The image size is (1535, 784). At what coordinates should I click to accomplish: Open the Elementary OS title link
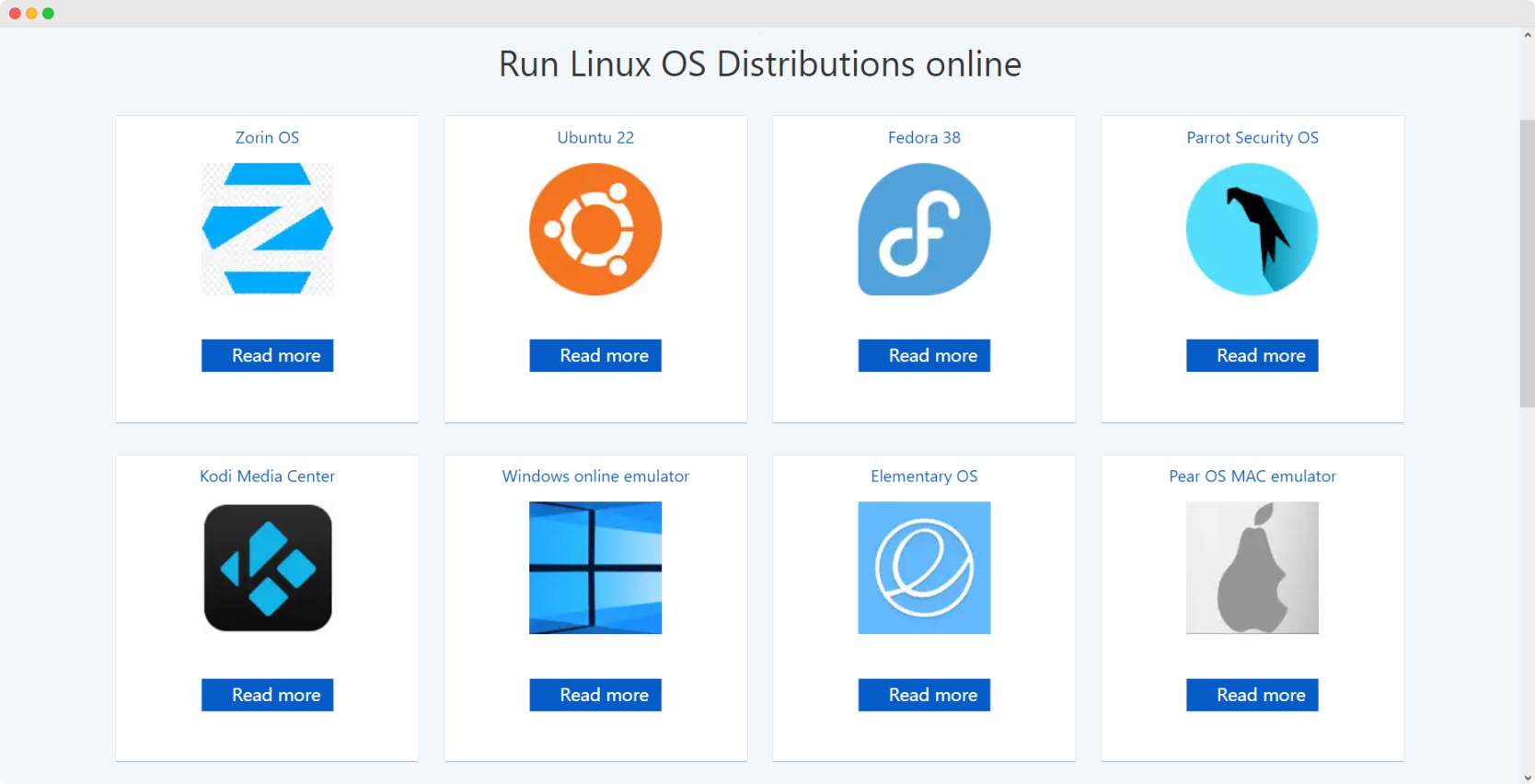924,476
